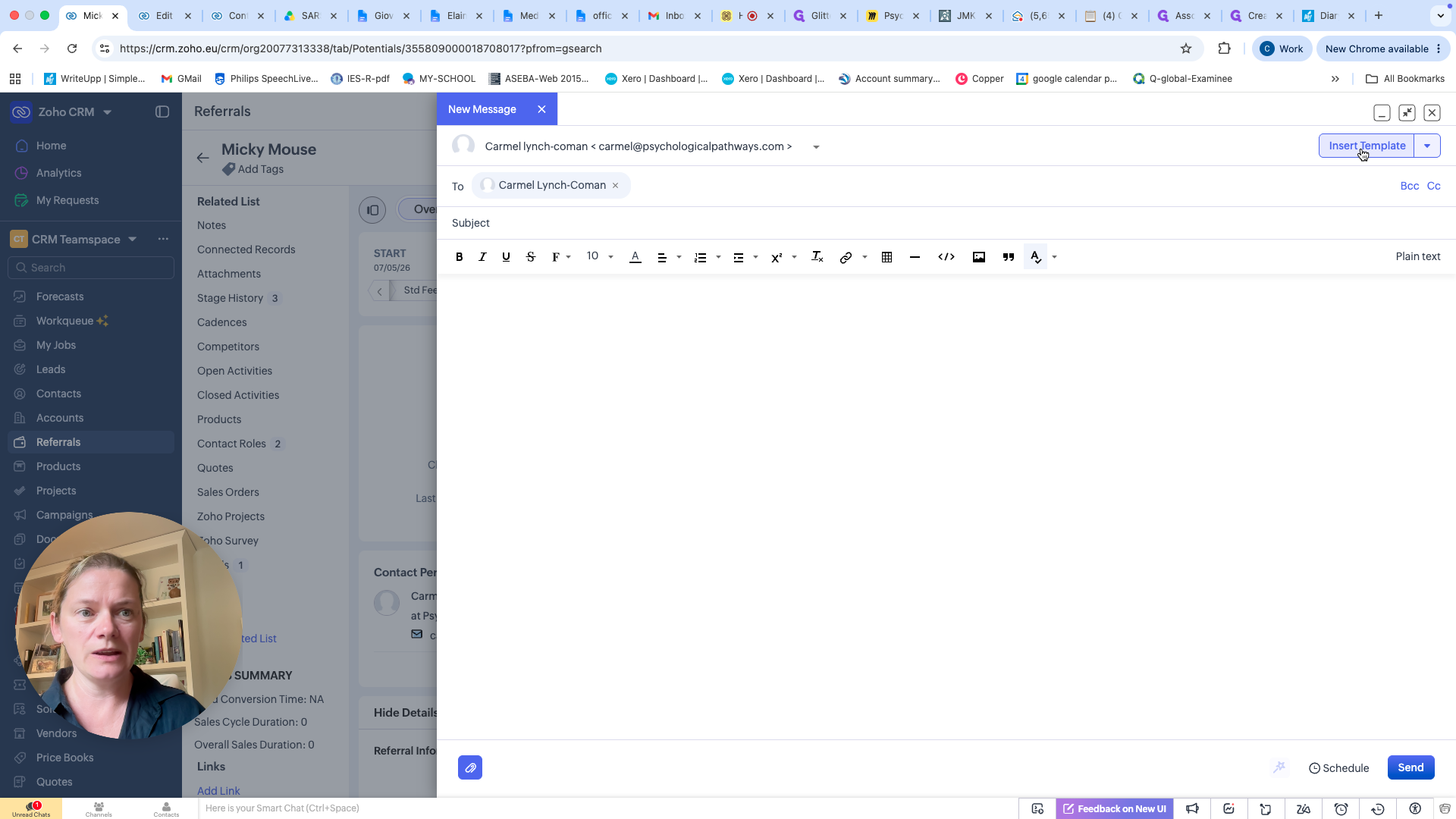Go back from Micky Mouse record
The width and height of the screenshot is (1456, 819).
point(202,158)
